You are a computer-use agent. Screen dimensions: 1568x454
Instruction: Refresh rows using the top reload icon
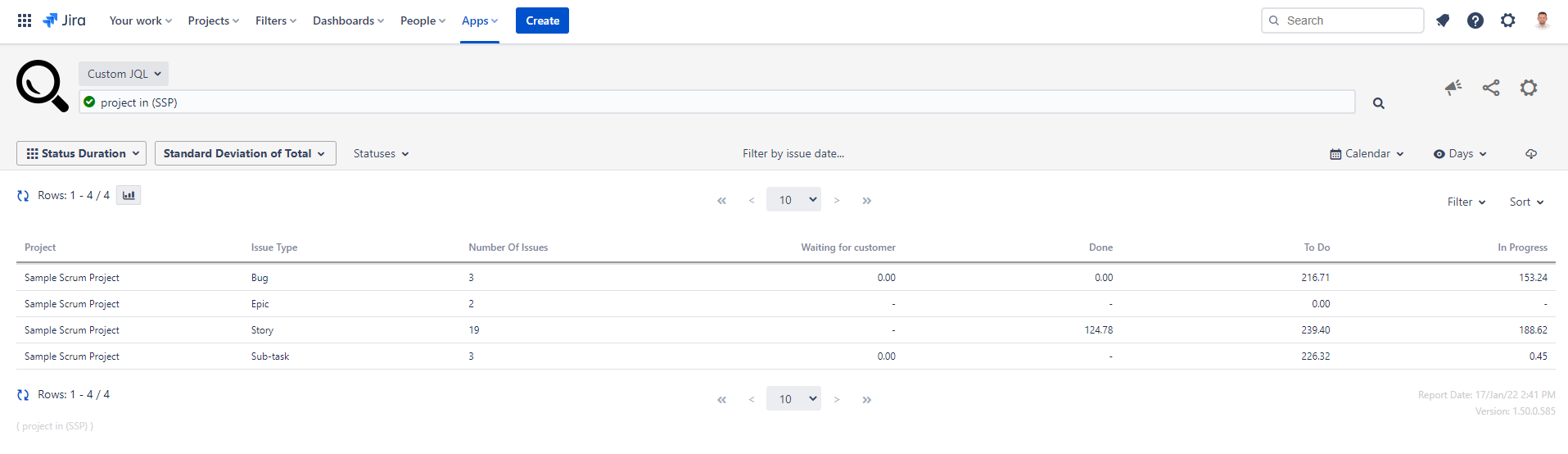tap(23, 196)
